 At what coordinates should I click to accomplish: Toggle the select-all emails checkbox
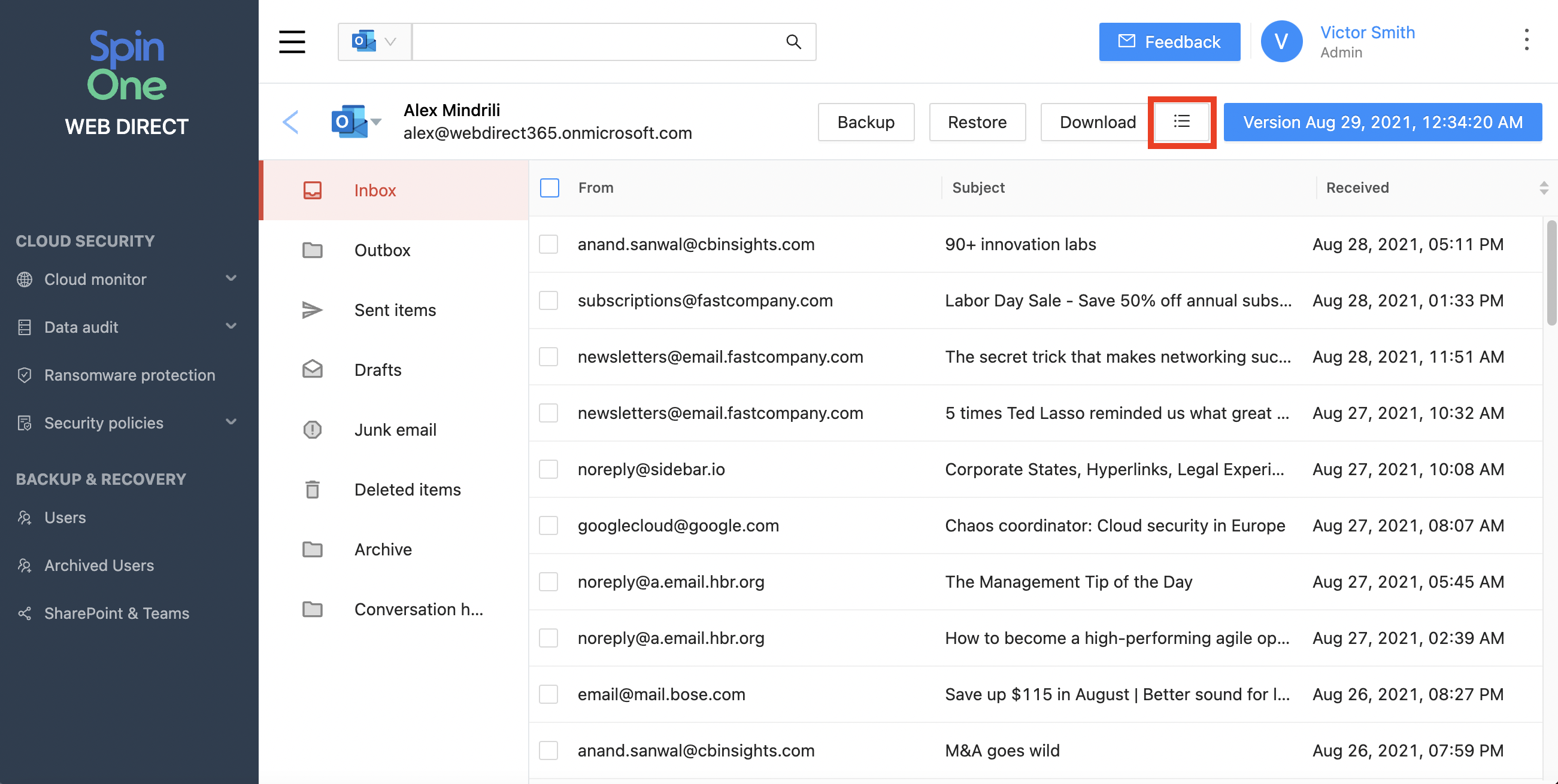(x=549, y=187)
